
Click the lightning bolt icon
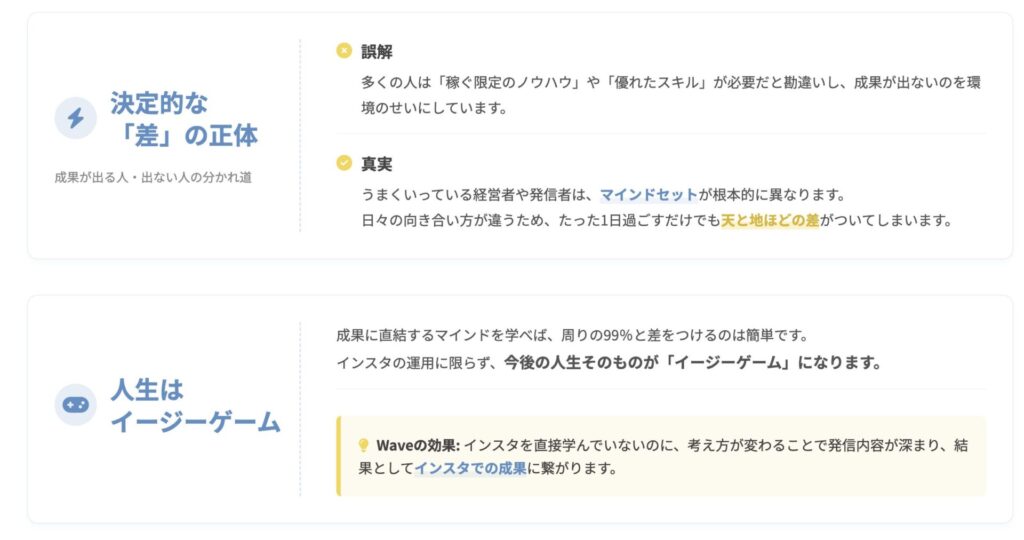coord(75,119)
